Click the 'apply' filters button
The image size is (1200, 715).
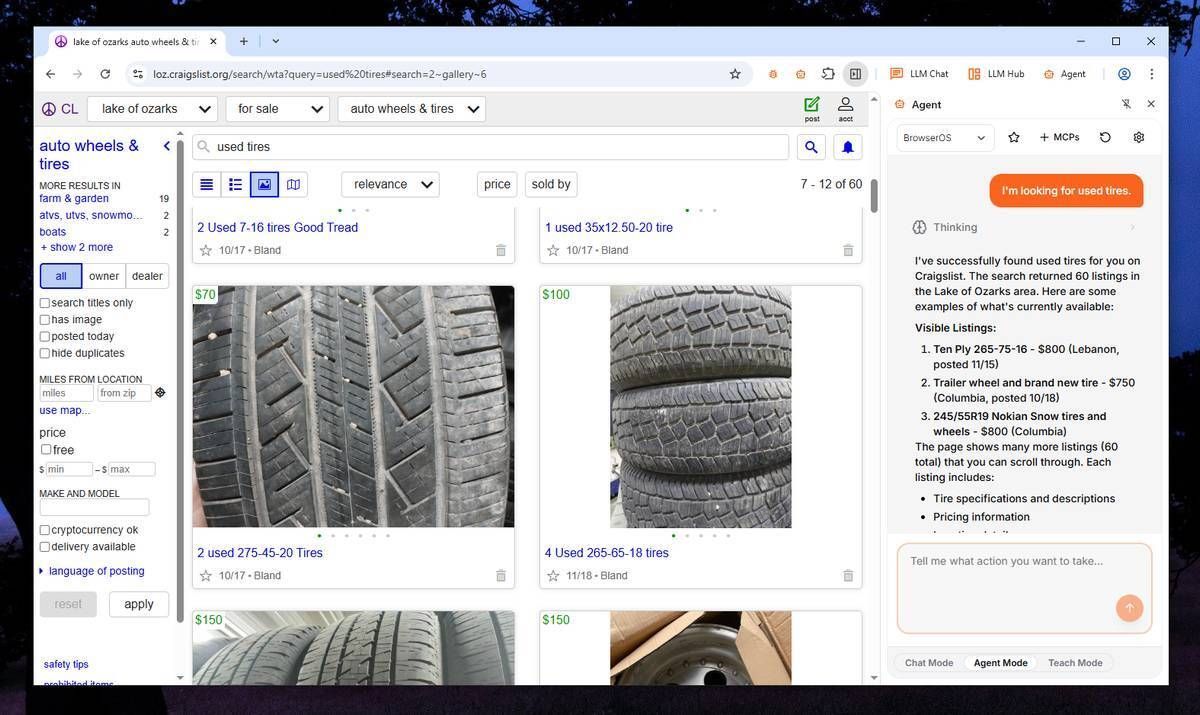coord(139,604)
